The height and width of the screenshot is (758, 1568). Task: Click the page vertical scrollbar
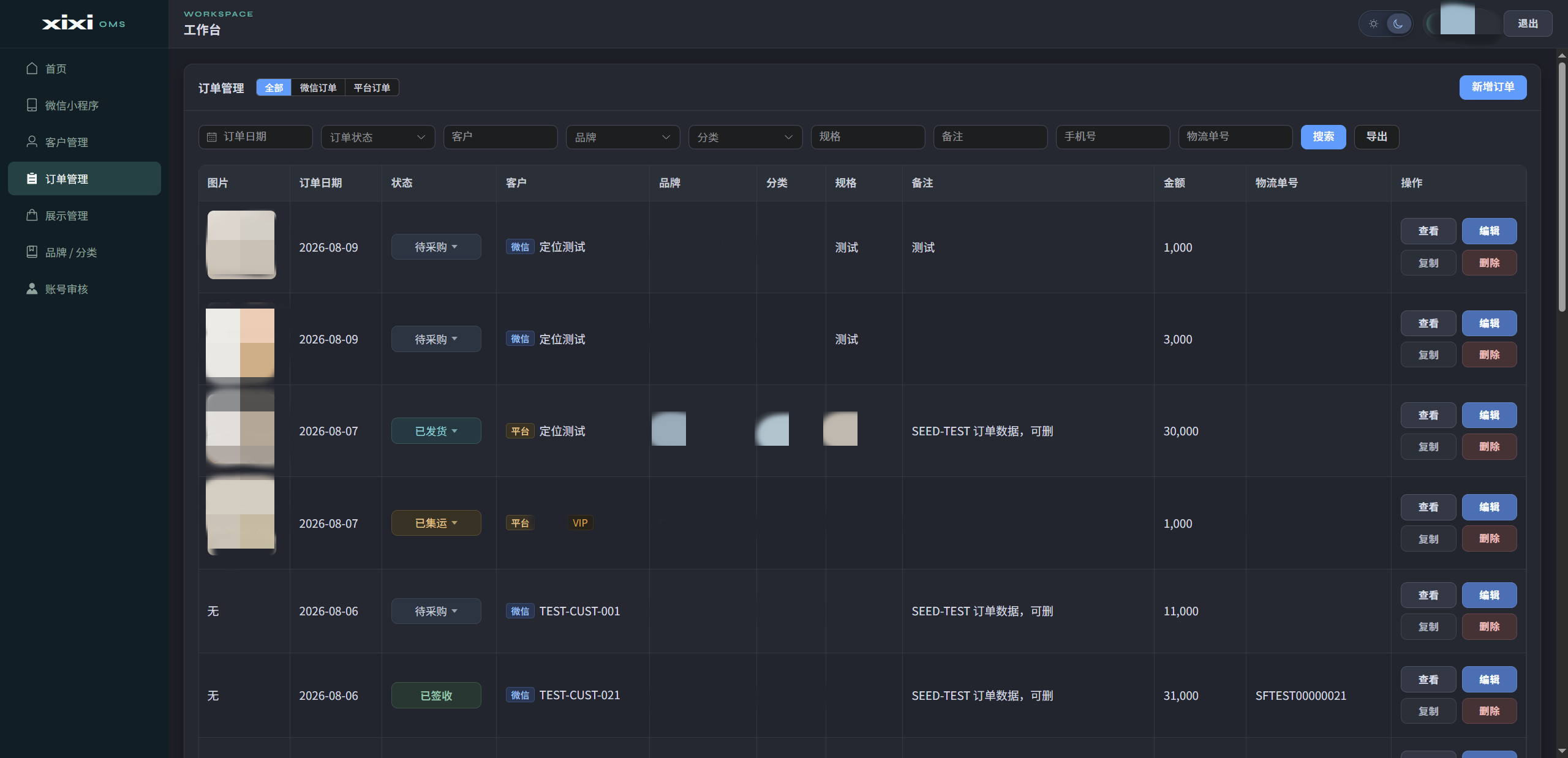pyautogui.click(x=1562, y=187)
